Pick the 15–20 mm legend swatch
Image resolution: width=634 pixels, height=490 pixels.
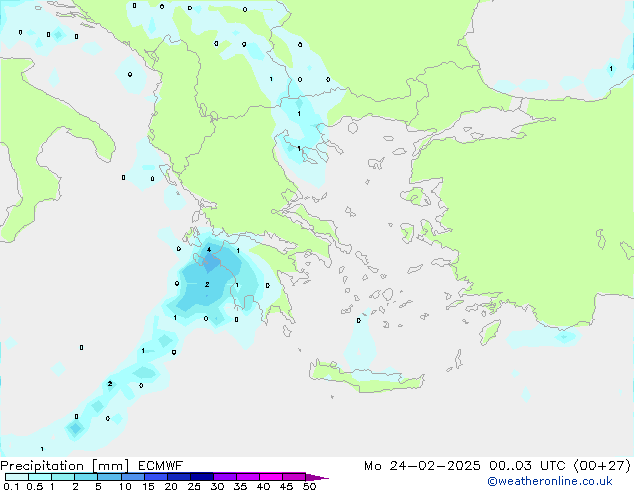pos(155,477)
